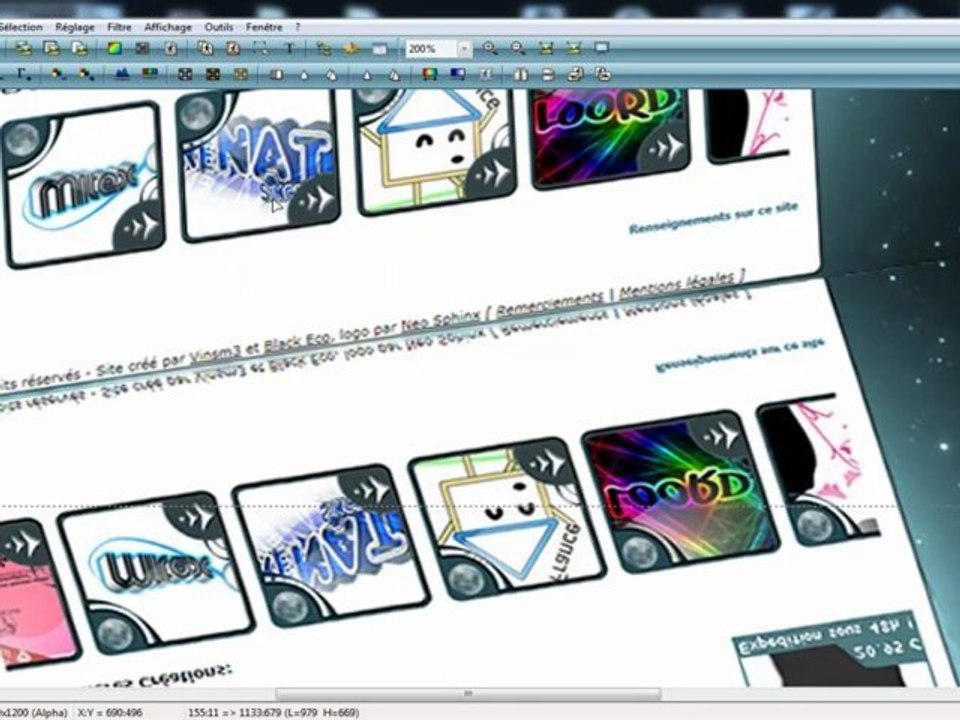Open the Fenêtre menu
Viewport: 960px width, 720px height.
[264, 27]
